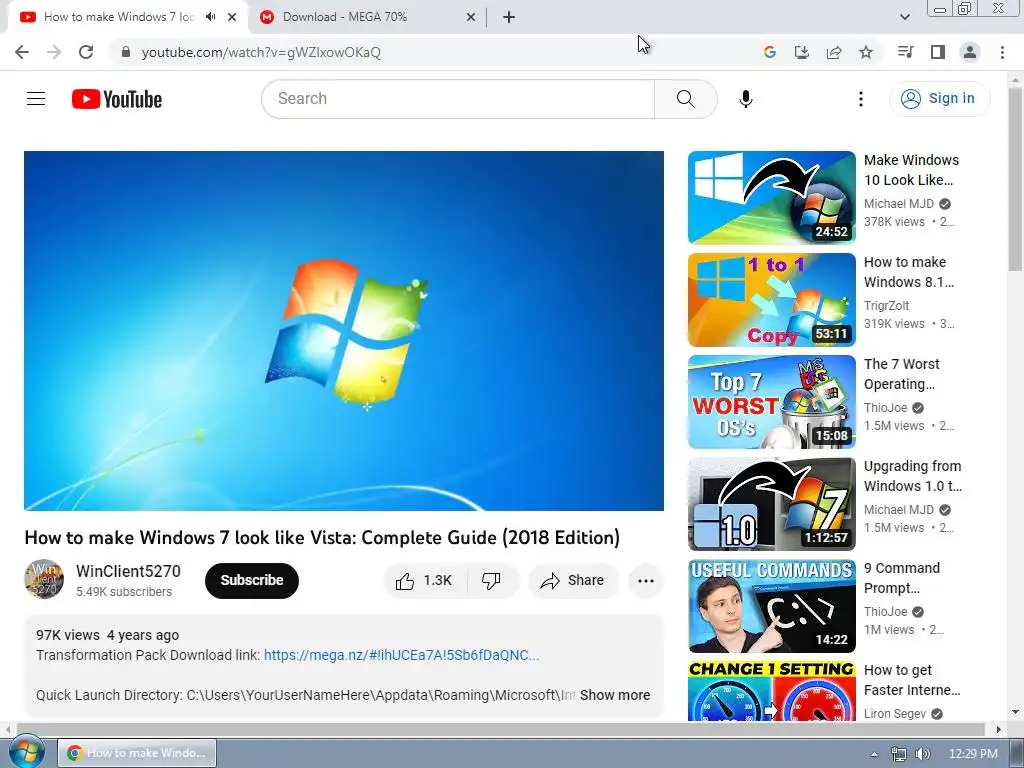Image resolution: width=1024 pixels, height=768 pixels.
Task: Click title '9 Command Prompt...'
Action: 902,578
